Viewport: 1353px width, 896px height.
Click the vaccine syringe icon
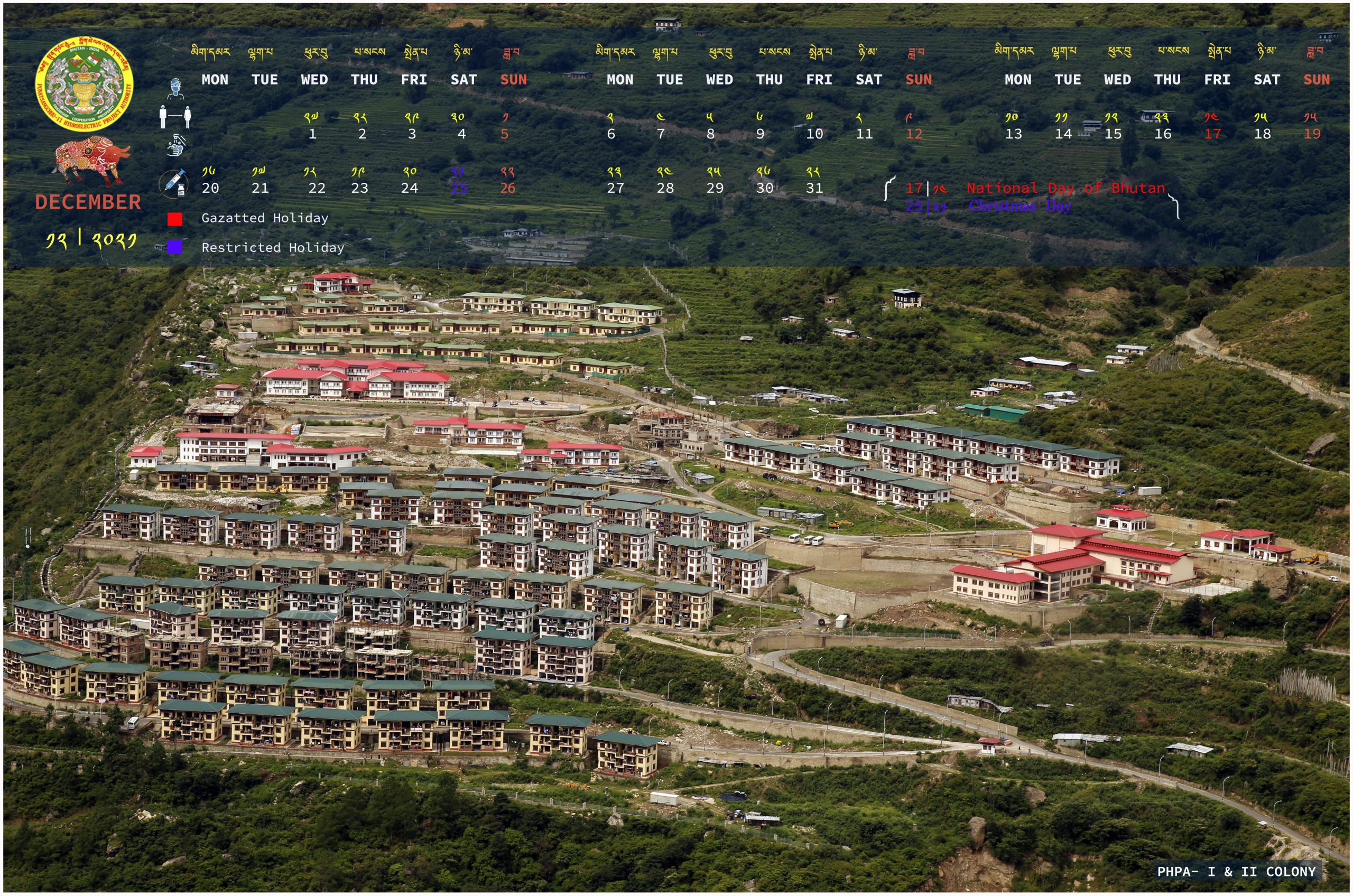pyautogui.click(x=174, y=183)
